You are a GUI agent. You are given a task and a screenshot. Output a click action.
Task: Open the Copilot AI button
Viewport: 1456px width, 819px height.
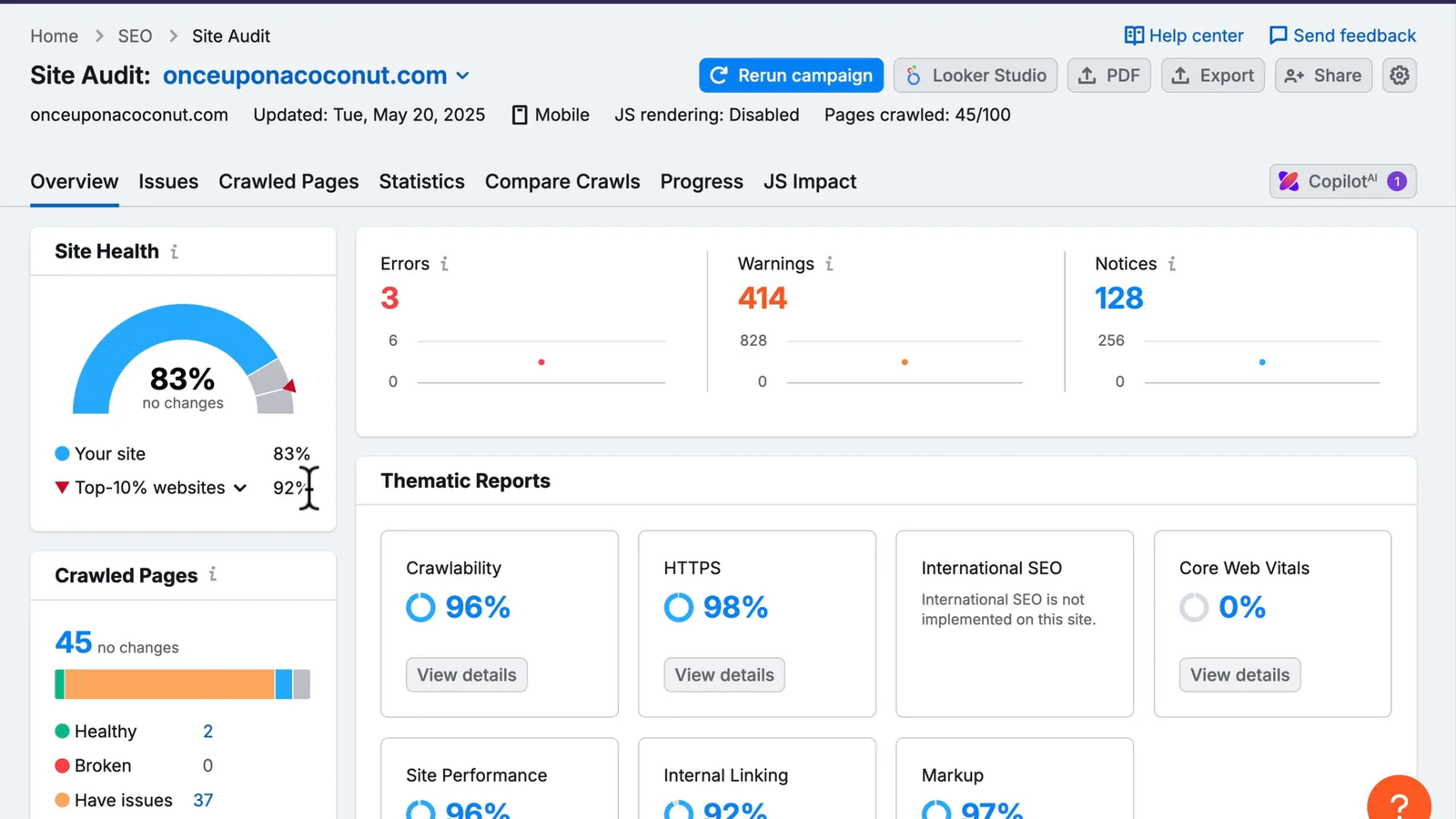coord(1343,181)
